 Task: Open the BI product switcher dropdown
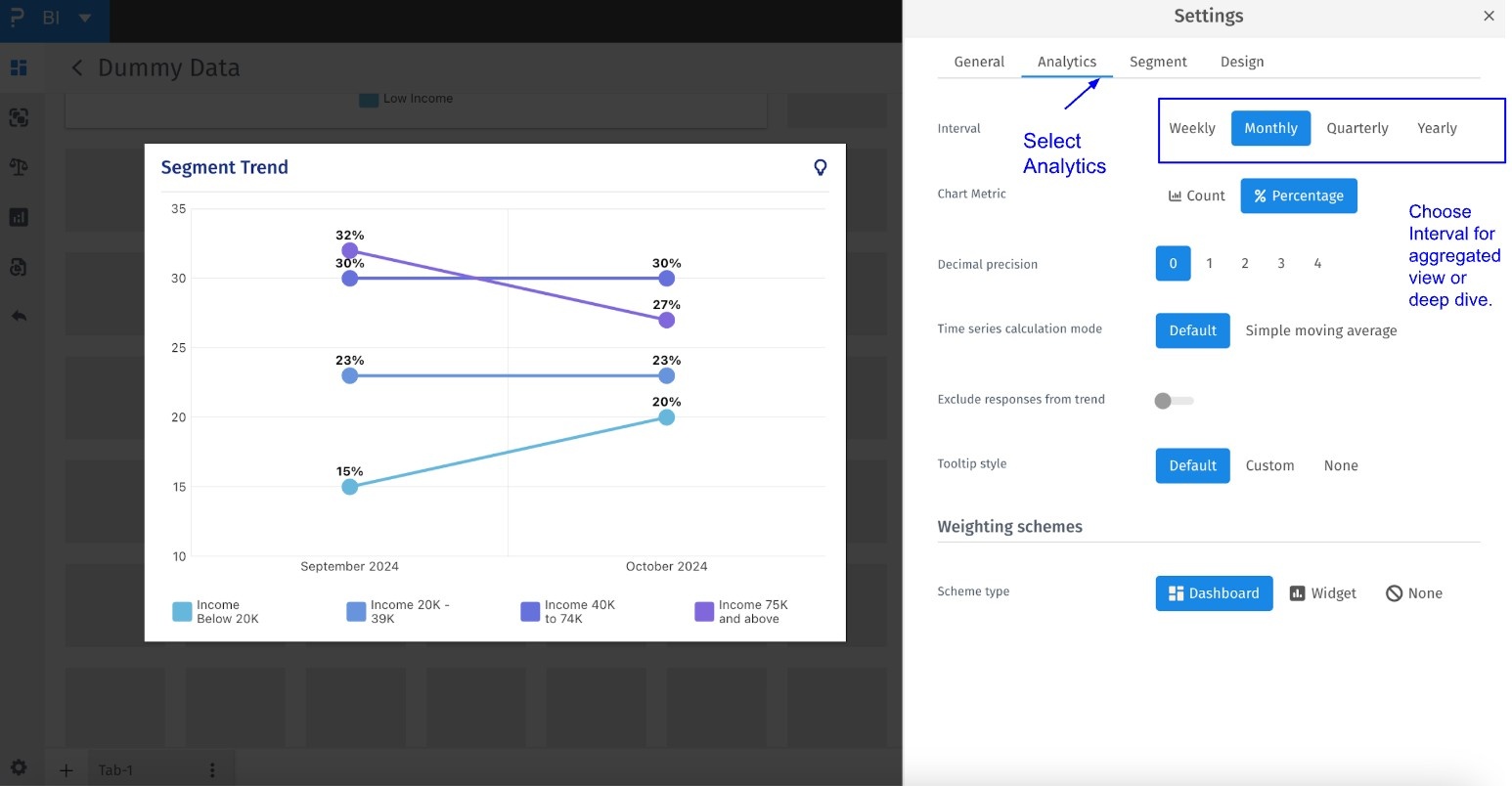click(x=85, y=18)
